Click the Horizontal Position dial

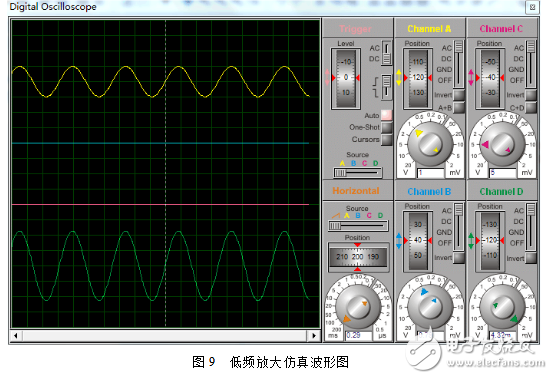point(358,257)
